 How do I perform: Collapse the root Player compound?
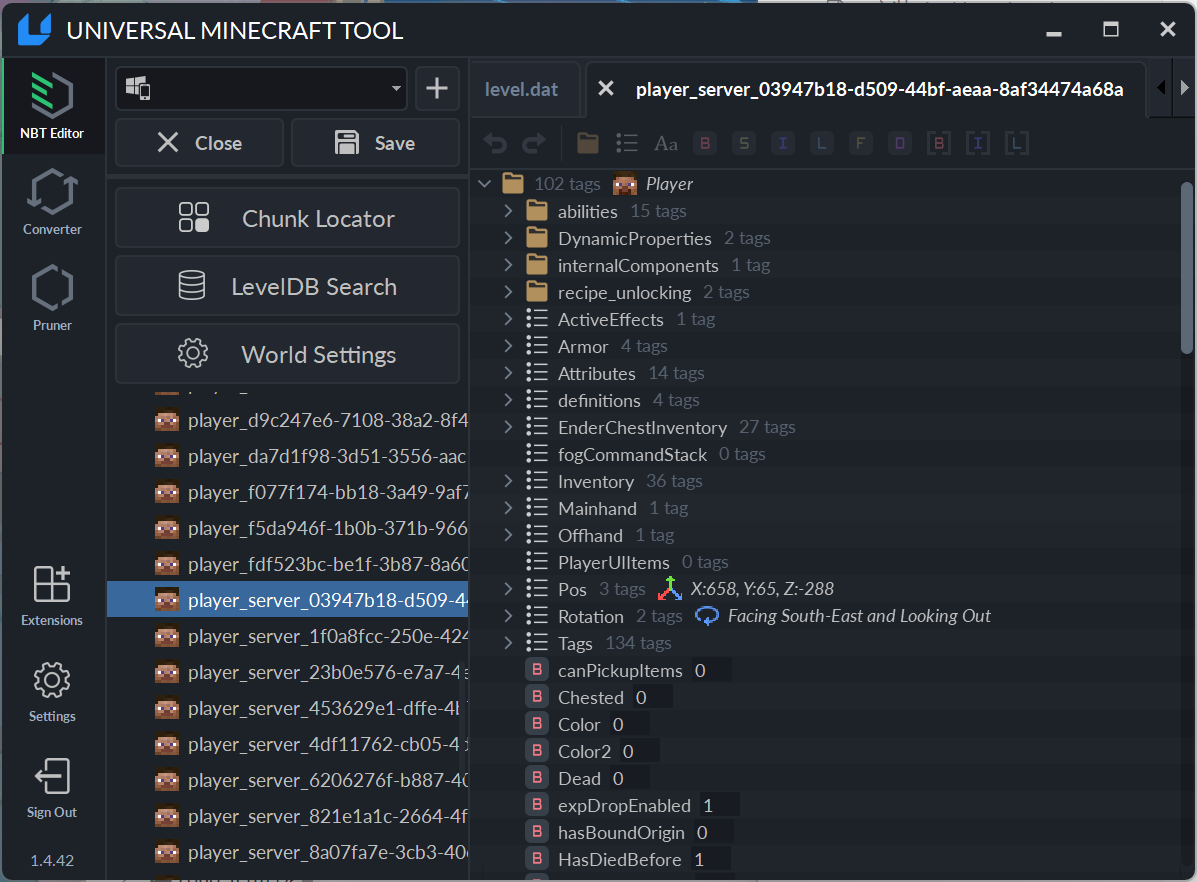[x=484, y=184]
